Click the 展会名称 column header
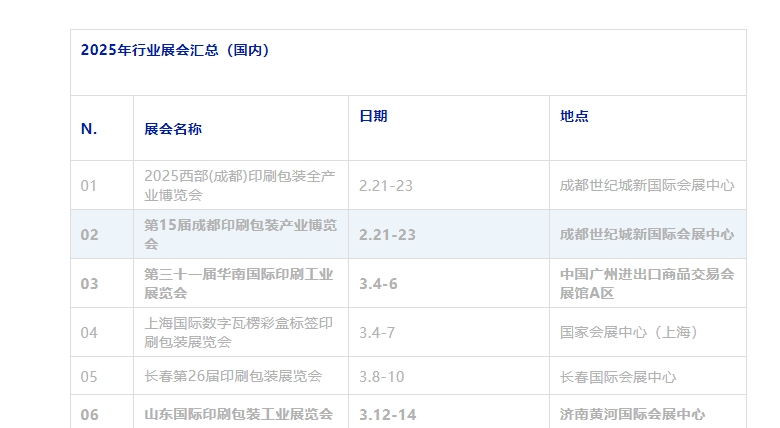Viewport: 780px width, 428px height. point(173,129)
